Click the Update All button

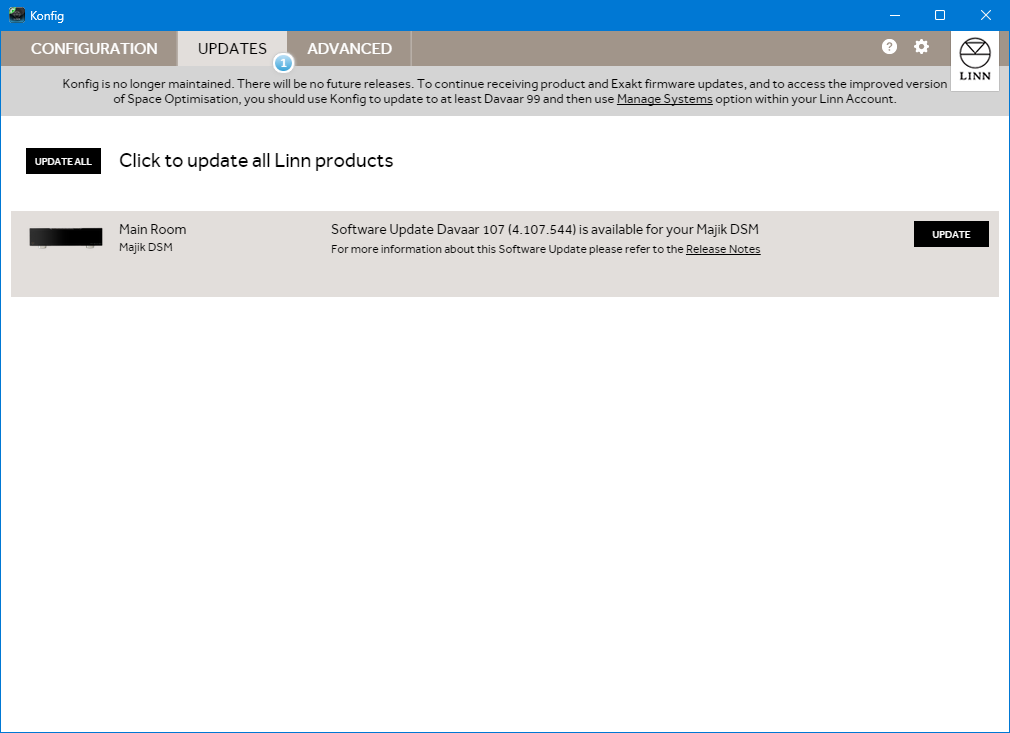click(x=63, y=161)
